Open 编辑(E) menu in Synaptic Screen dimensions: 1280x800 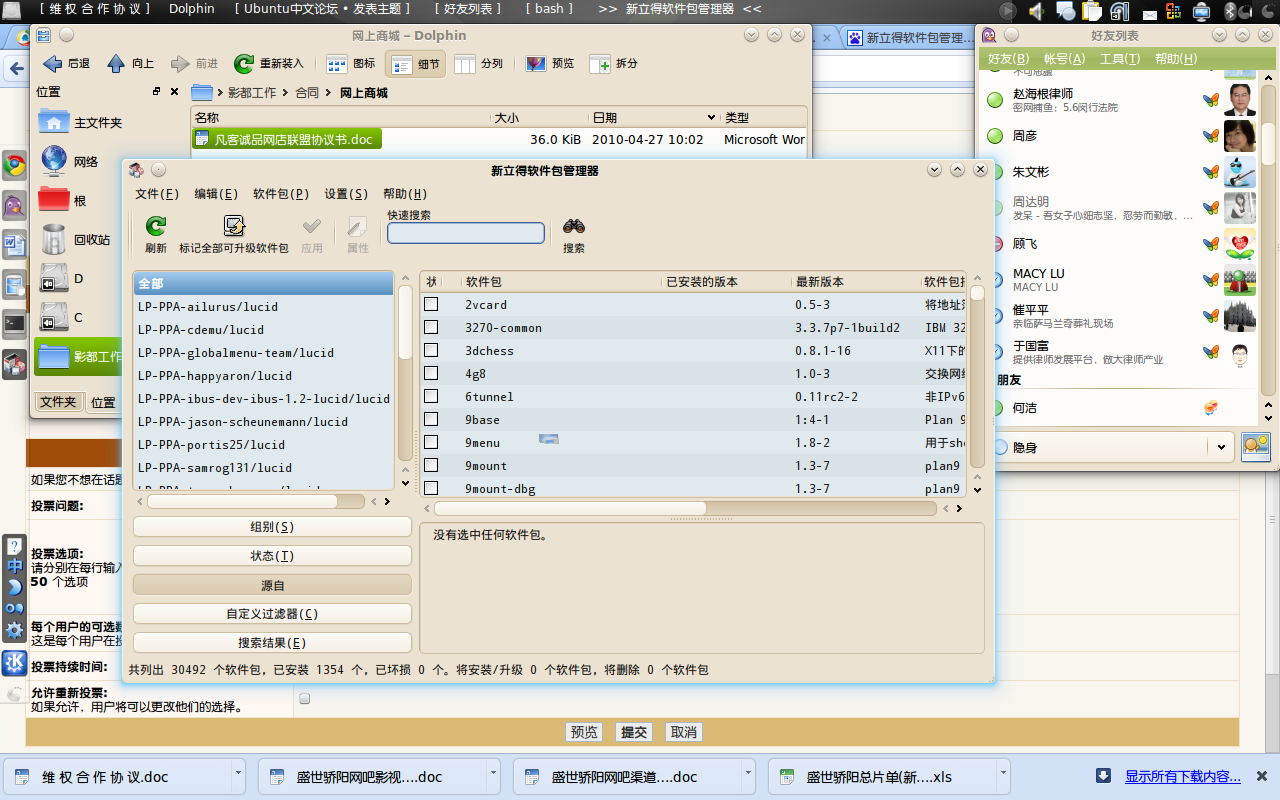coord(216,194)
